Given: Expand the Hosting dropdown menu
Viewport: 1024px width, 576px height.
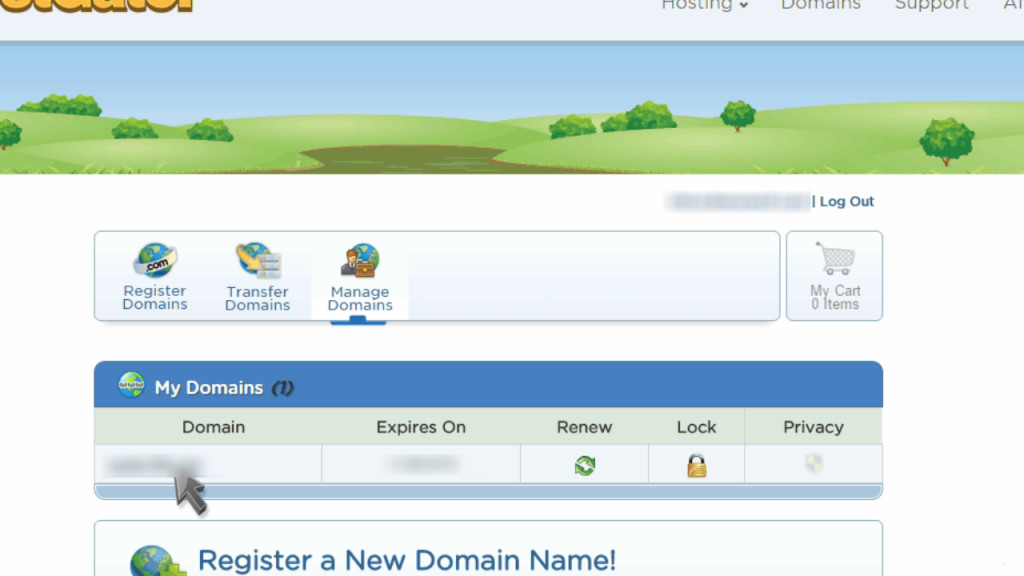Looking at the screenshot, I should (704, 6).
